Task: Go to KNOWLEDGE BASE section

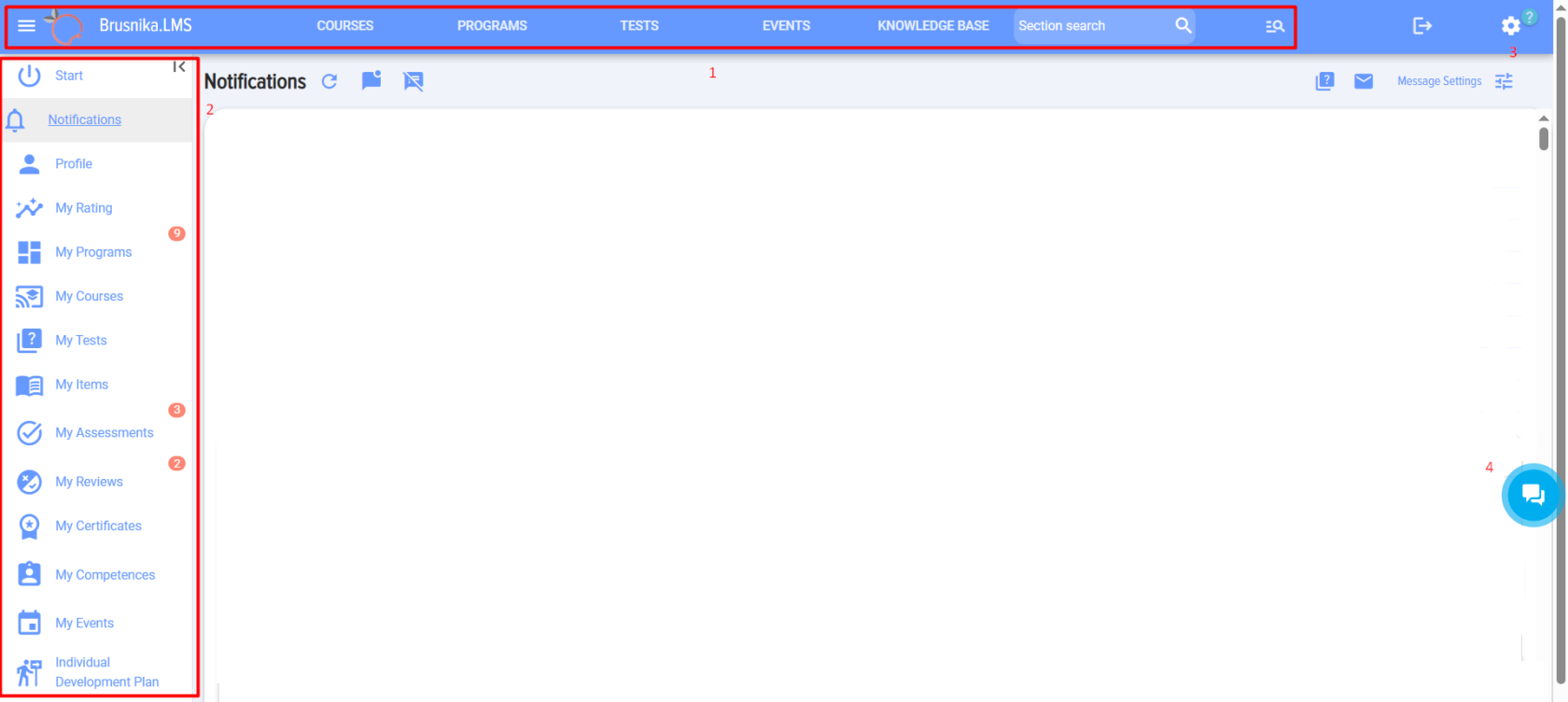Action: click(932, 26)
